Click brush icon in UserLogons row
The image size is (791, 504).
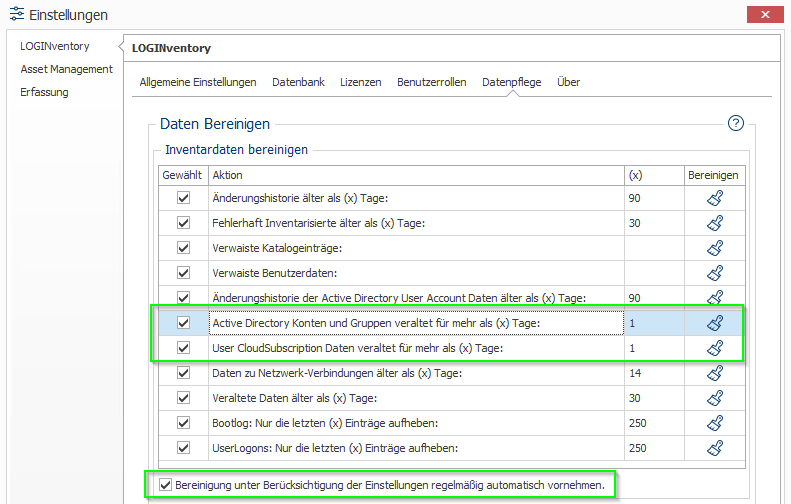point(715,448)
